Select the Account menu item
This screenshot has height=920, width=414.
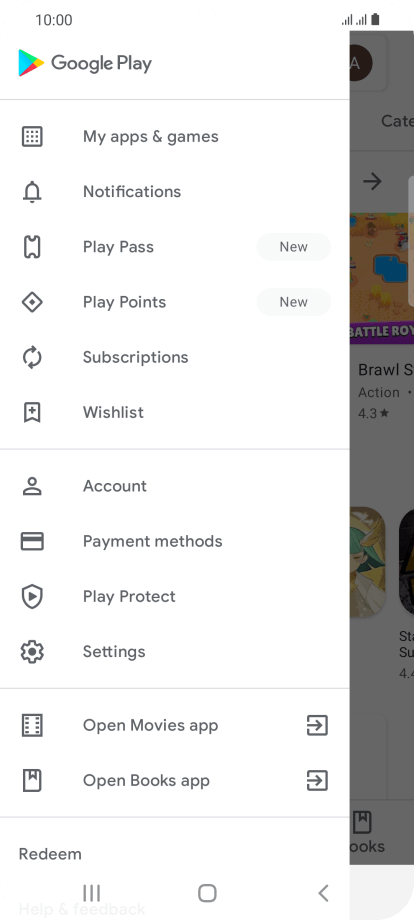[x=175, y=486]
